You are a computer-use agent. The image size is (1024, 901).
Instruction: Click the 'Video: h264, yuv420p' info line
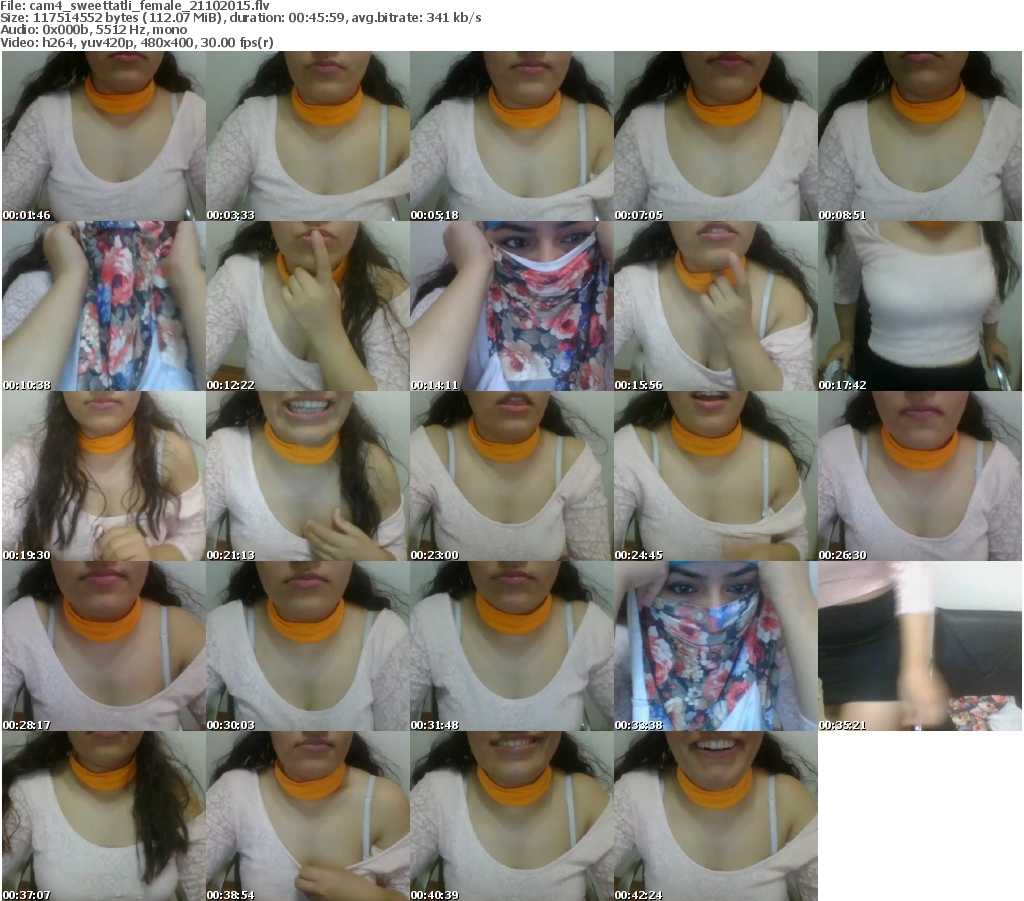pos(136,43)
